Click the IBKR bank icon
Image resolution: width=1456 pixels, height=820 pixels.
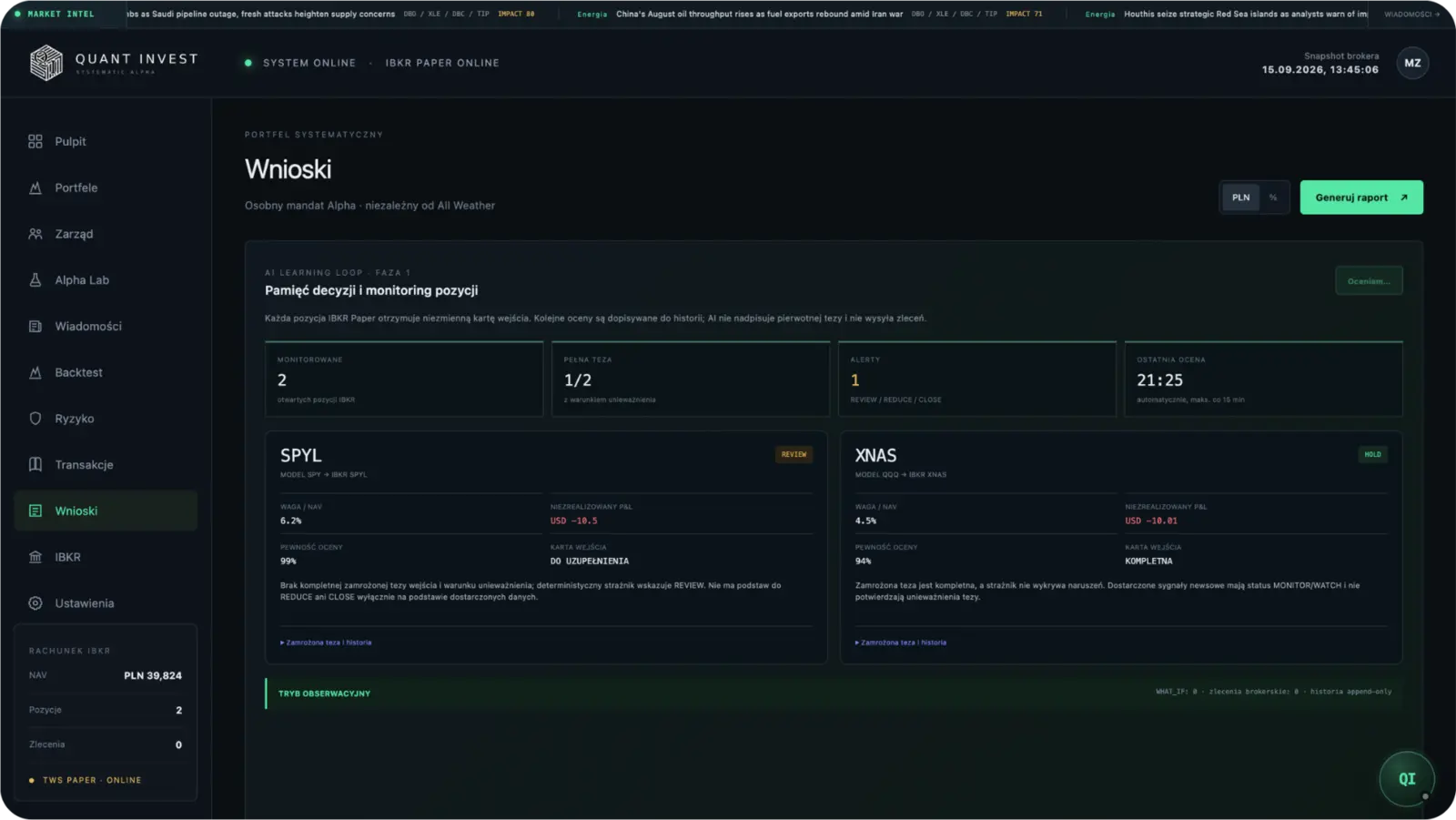pos(35,557)
